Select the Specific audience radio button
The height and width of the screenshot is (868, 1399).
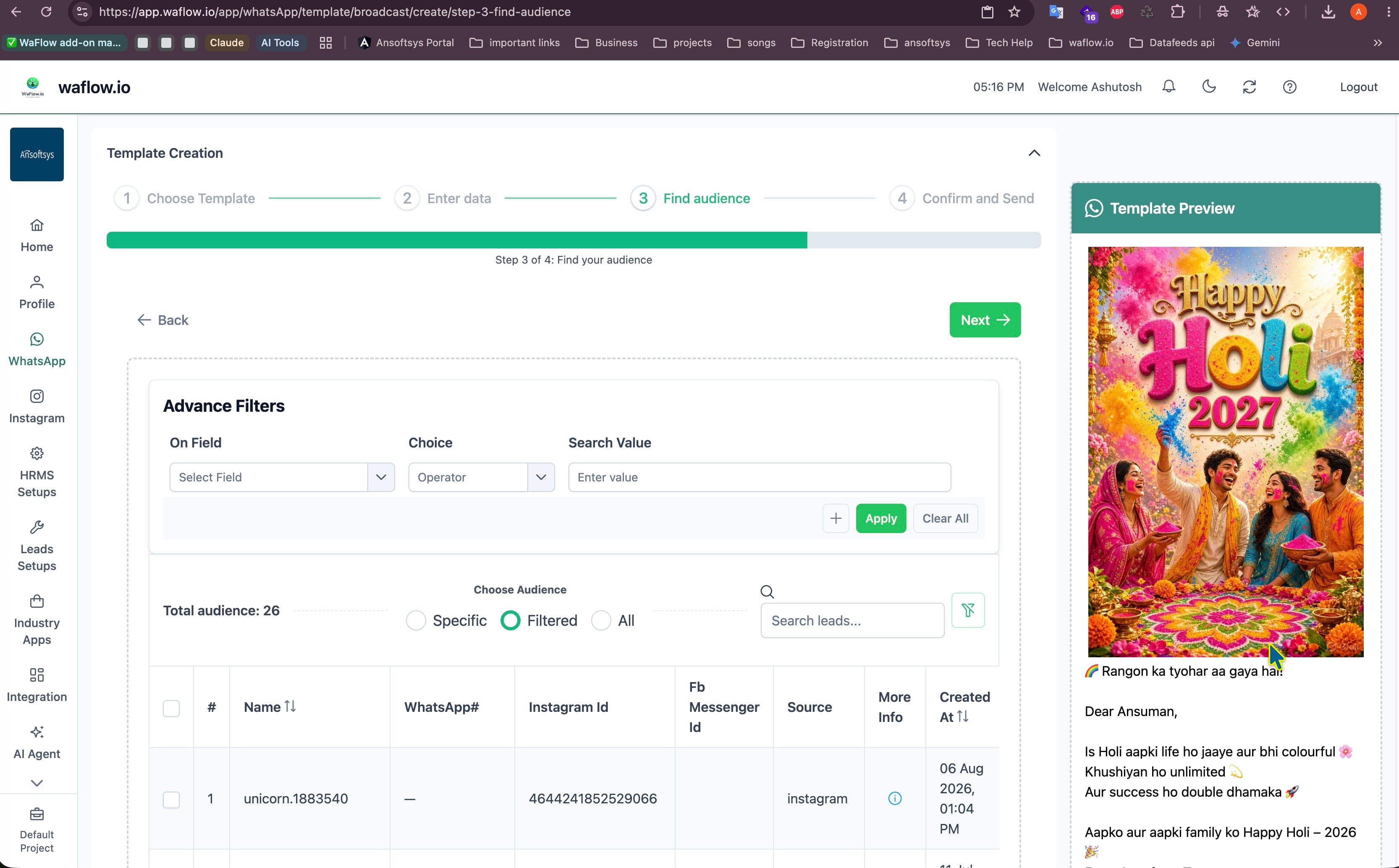[416, 621]
